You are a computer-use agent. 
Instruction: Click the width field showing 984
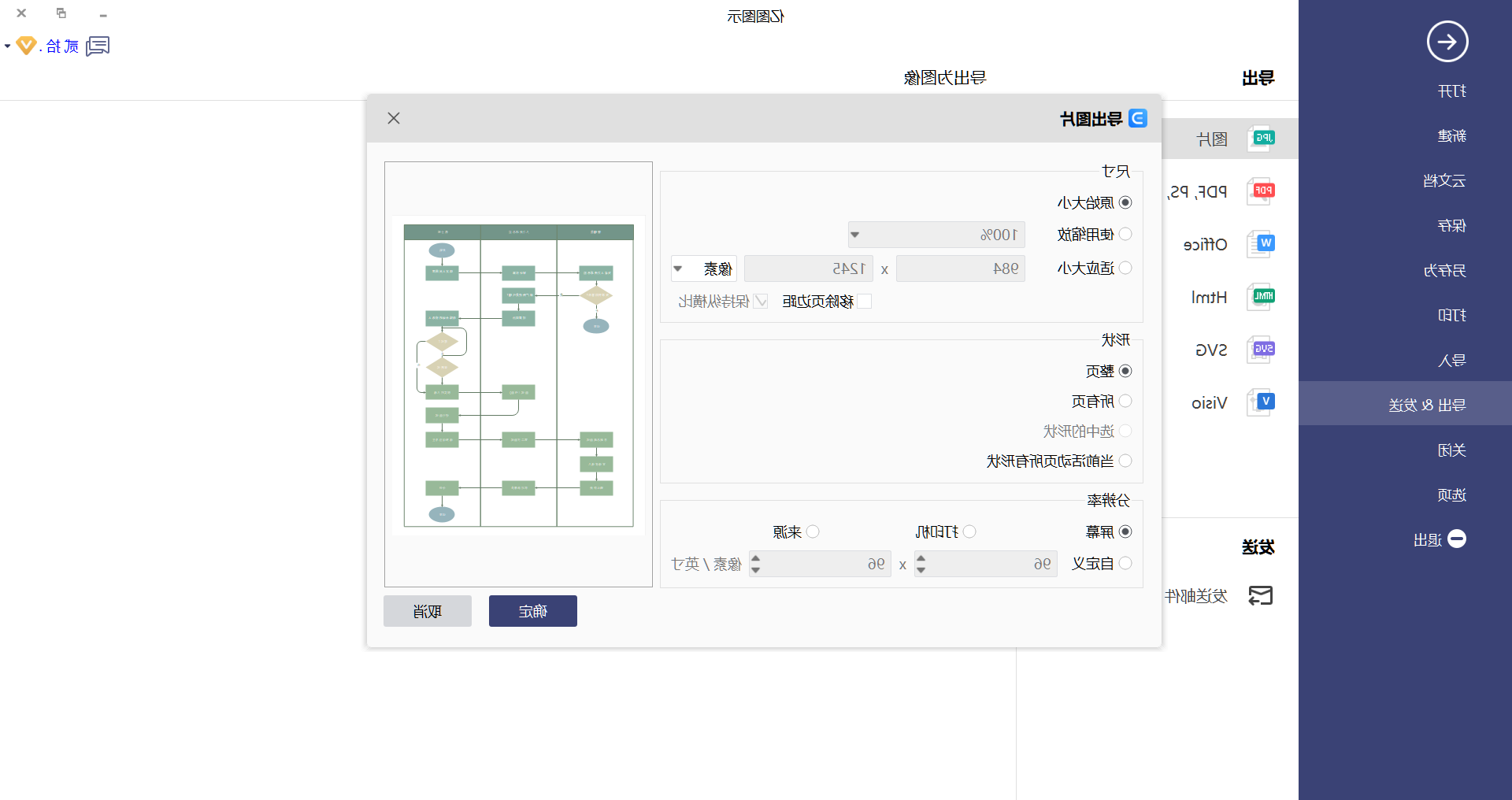tap(961, 269)
